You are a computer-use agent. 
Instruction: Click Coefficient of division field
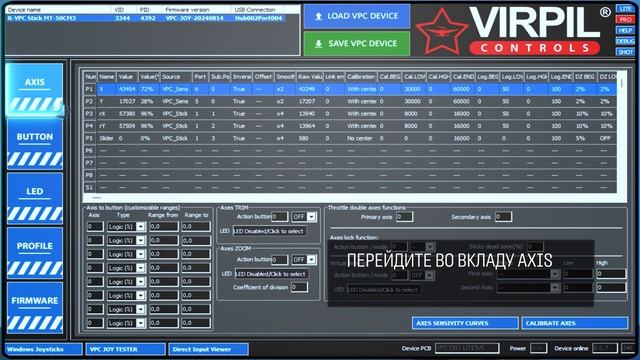(x=299, y=287)
